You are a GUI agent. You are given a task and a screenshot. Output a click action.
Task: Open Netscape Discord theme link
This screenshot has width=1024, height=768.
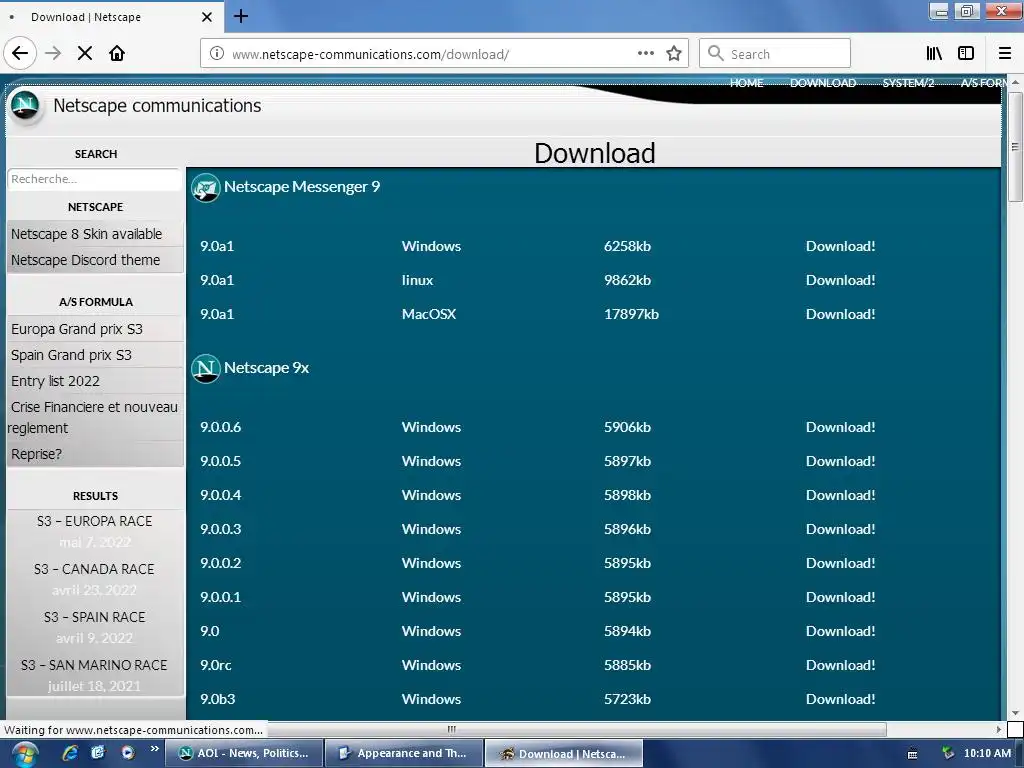pos(86,260)
